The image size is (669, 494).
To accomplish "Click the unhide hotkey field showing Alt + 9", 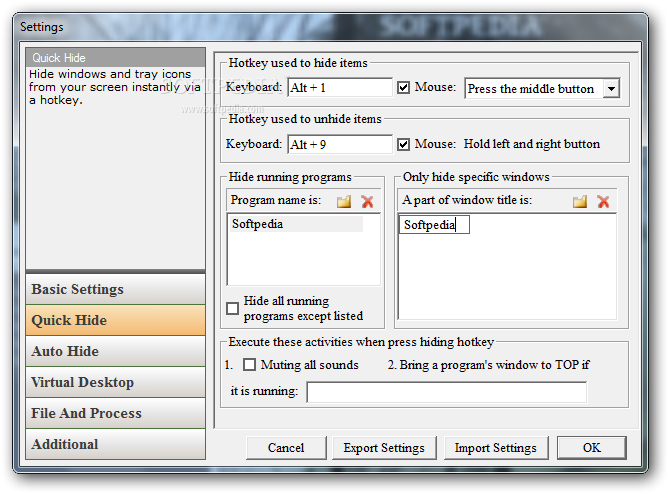I will pyautogui.click(x=340, y=144).
